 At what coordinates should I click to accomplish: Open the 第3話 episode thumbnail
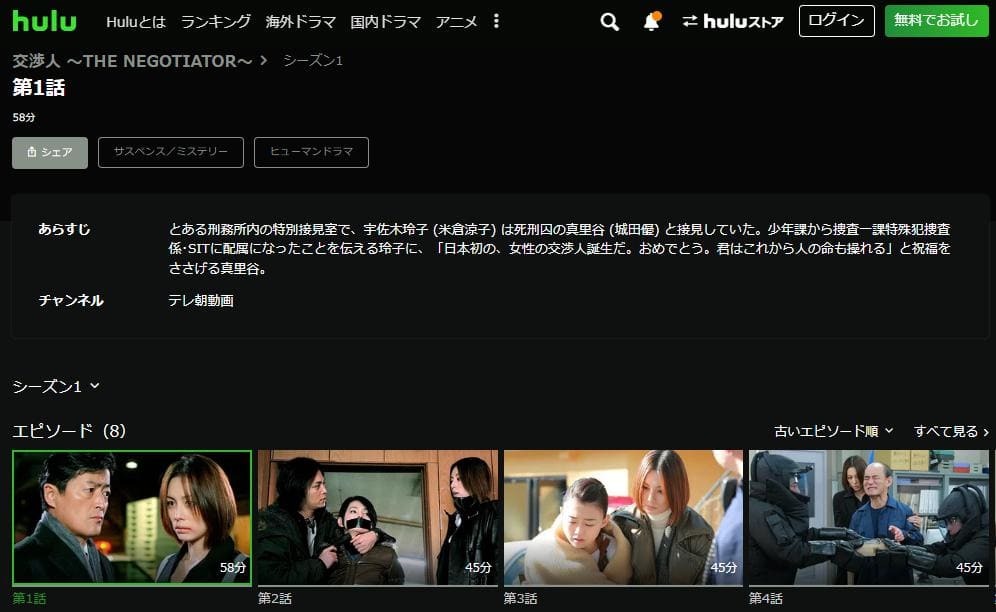[x=623, y=518]
